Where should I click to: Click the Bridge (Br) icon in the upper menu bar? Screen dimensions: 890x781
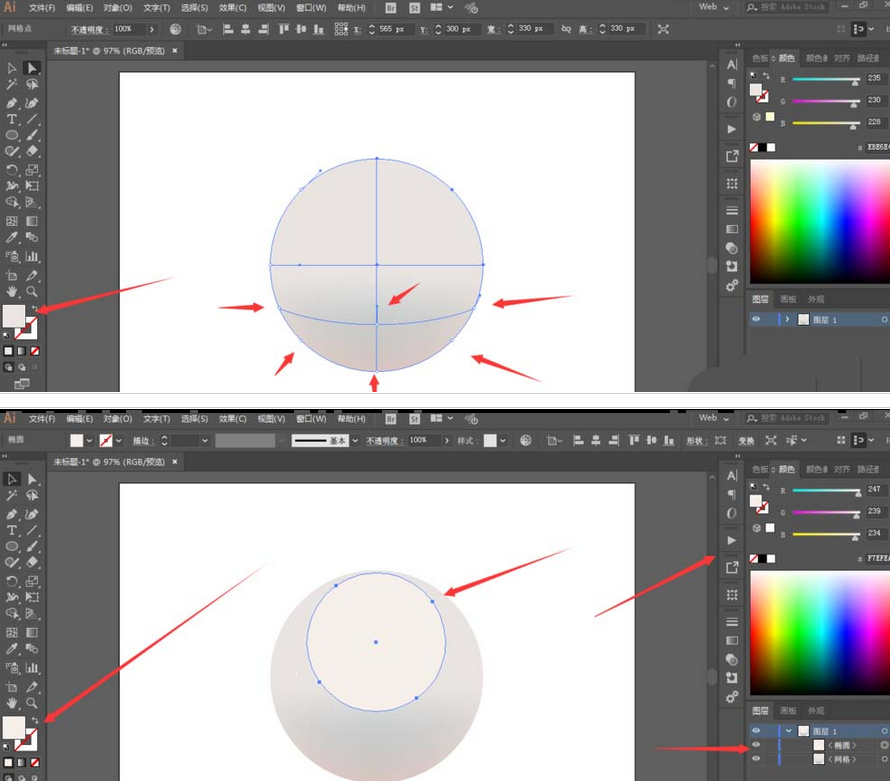coord(390,7)
